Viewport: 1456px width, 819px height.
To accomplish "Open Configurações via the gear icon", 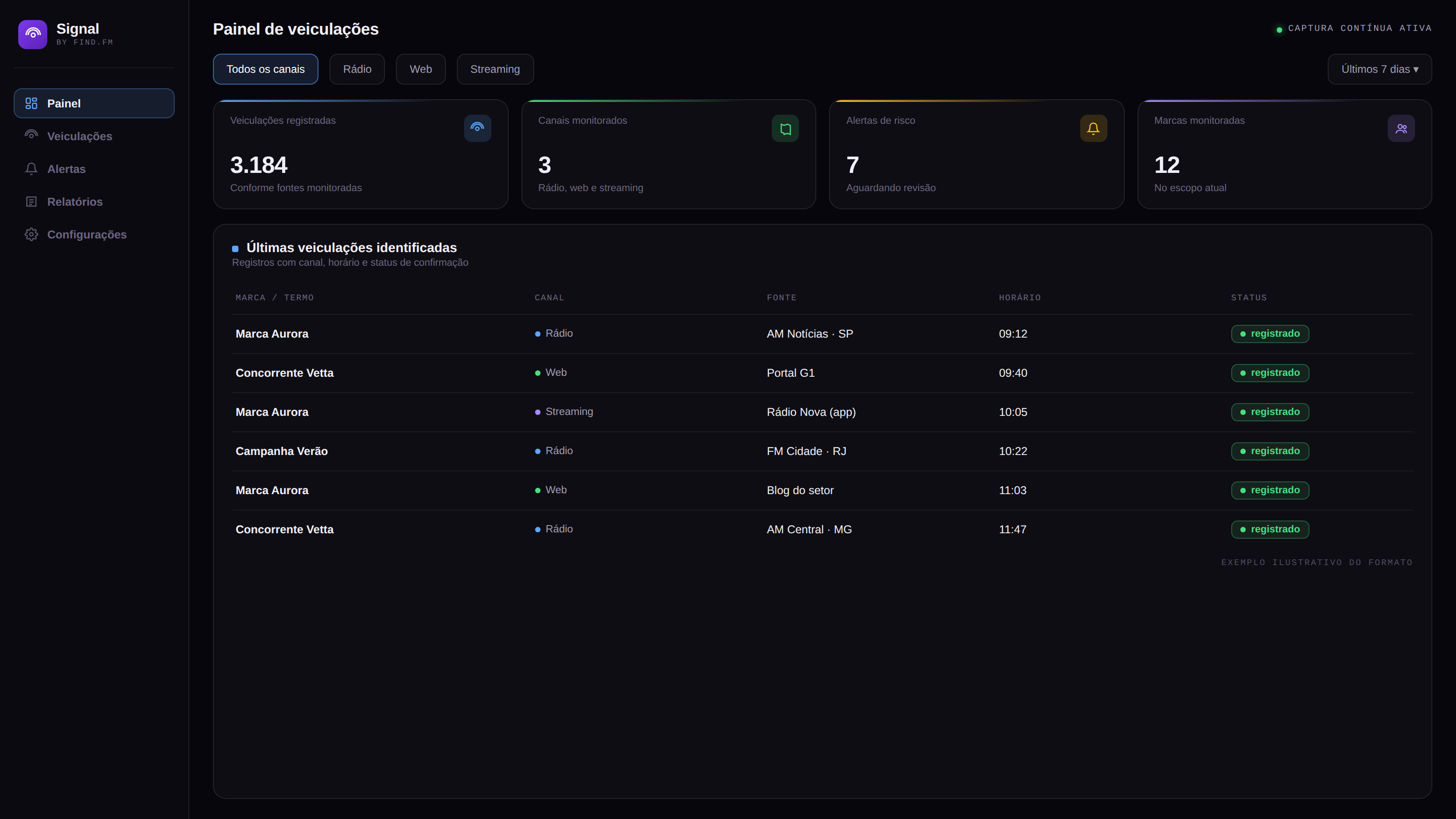I will (x=32, y=234).
